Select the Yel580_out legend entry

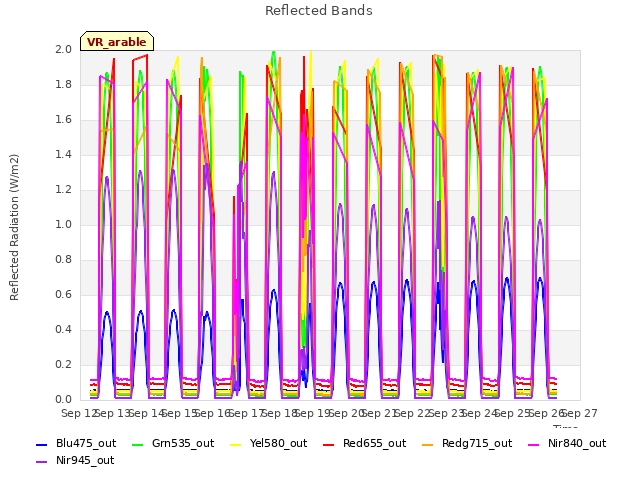269,444
